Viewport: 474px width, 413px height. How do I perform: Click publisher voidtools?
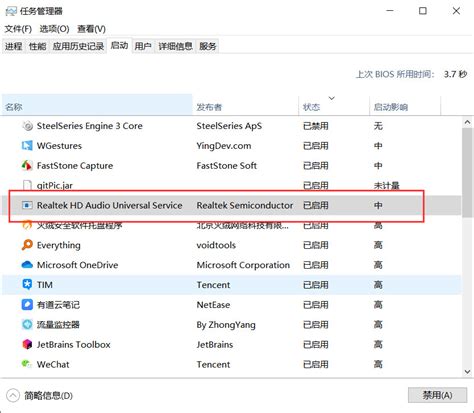216,245
